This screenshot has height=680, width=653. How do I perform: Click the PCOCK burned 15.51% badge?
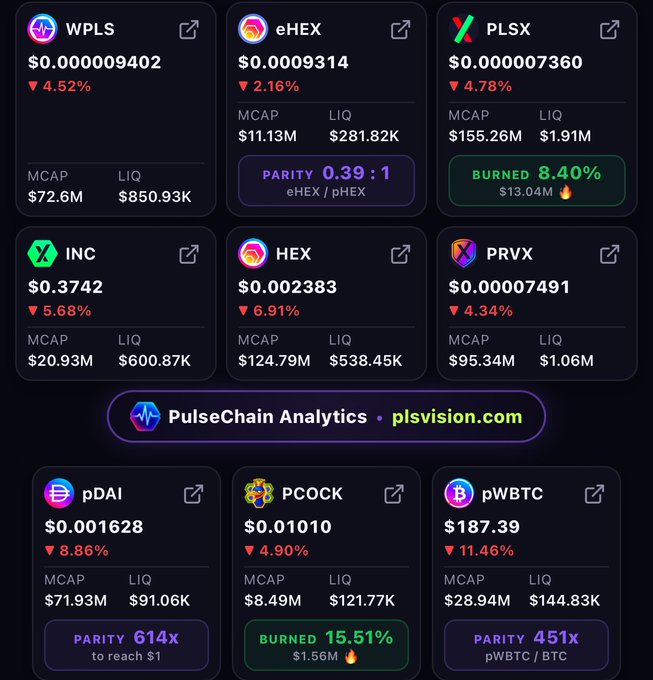click(326, 645)
